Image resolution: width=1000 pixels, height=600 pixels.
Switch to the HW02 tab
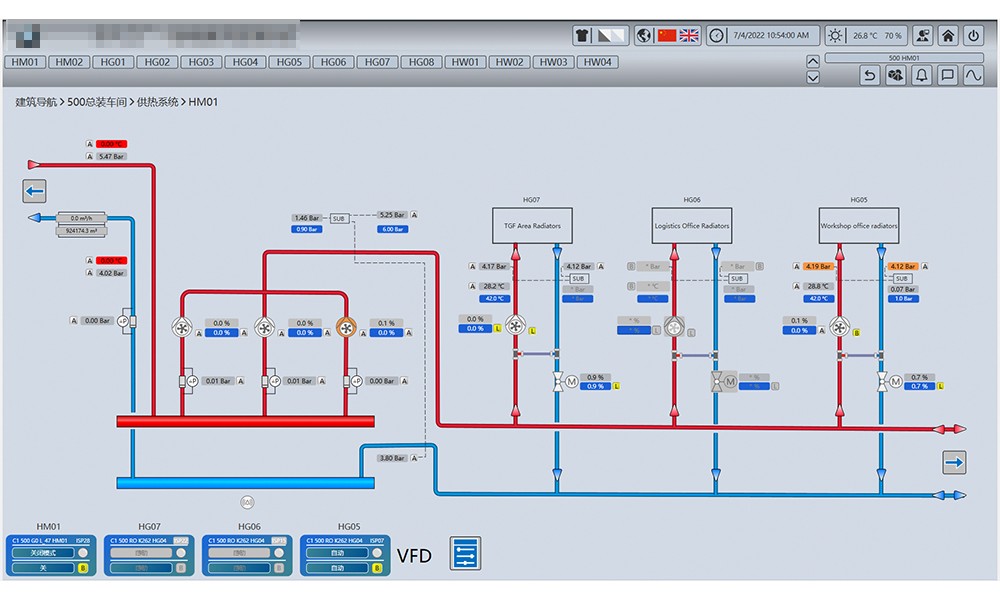point(509,62)
